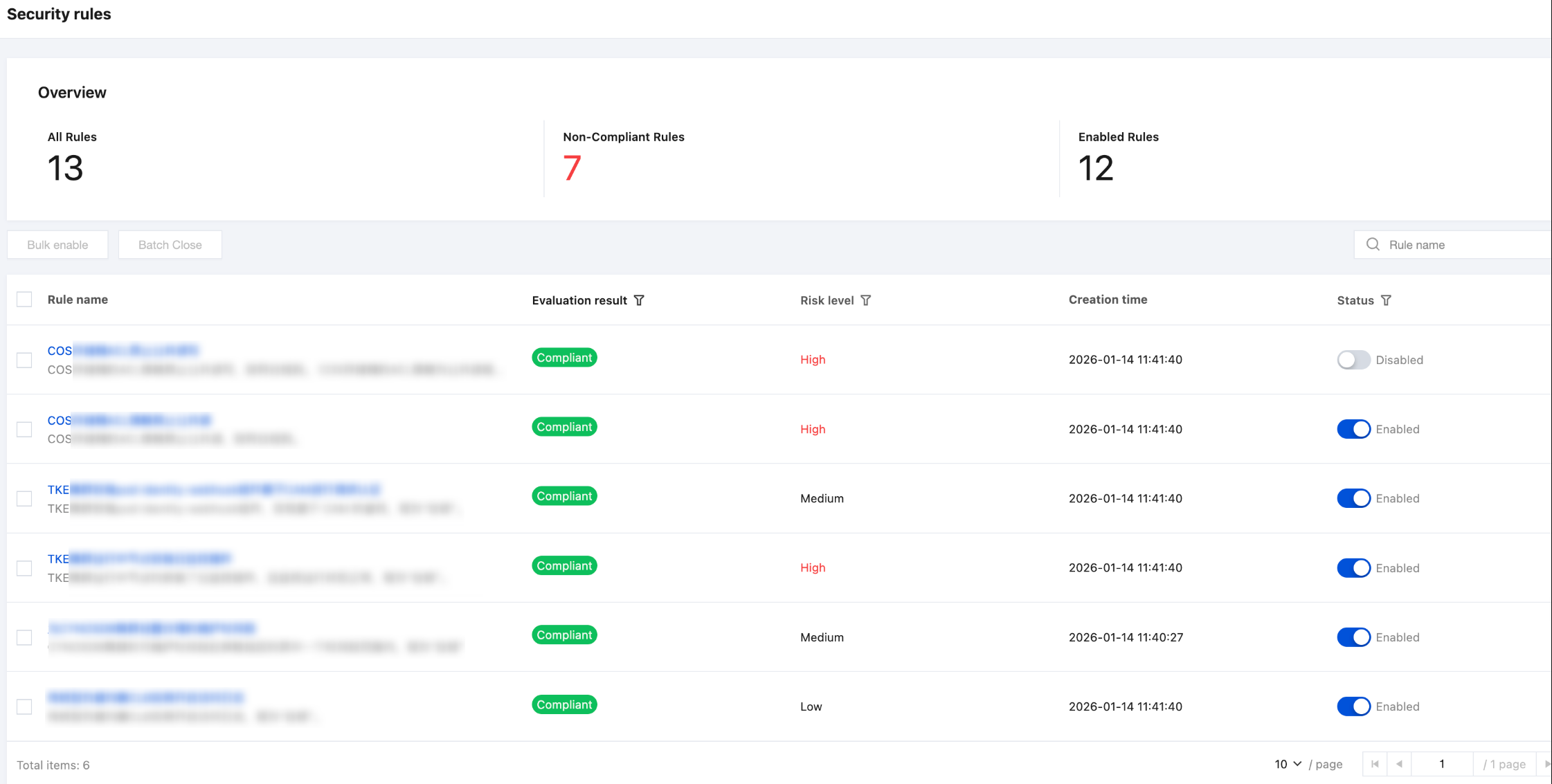Tick the last rule row checkbox

24,706
